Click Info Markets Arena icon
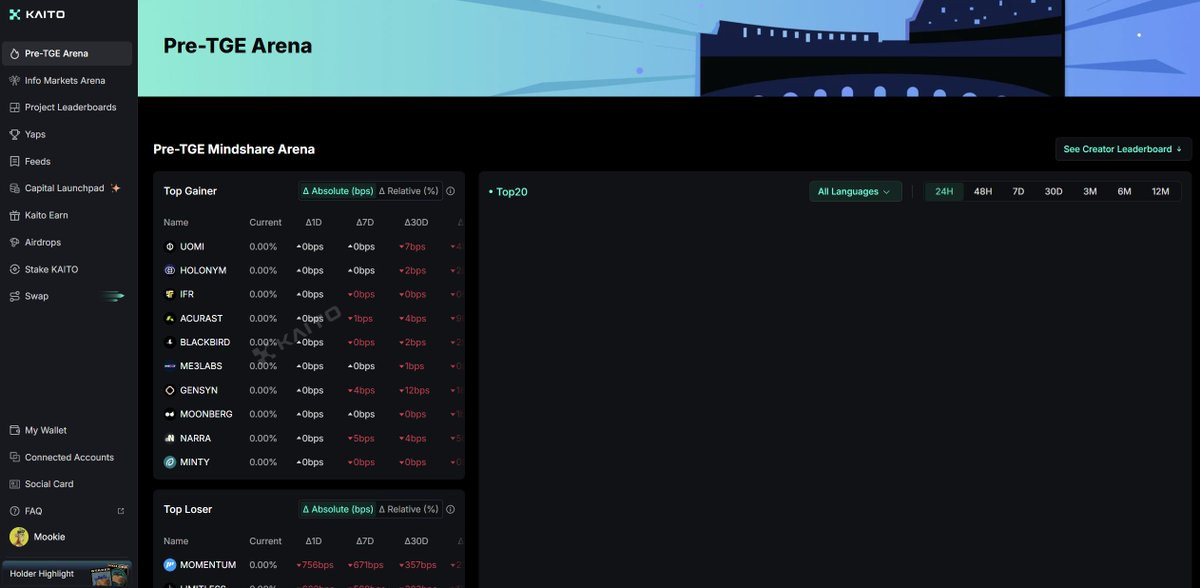The width and height of the screenshot is (1200, 588). (x=15, y=81)
